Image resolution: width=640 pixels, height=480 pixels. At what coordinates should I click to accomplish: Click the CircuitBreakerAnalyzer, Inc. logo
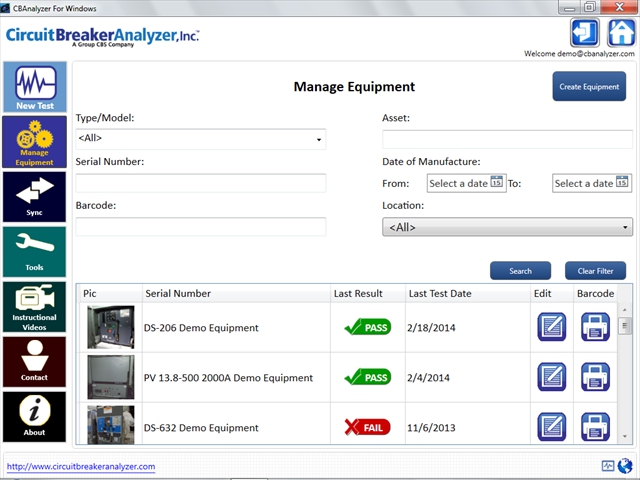pyautogui.click(x=102, y=37)
